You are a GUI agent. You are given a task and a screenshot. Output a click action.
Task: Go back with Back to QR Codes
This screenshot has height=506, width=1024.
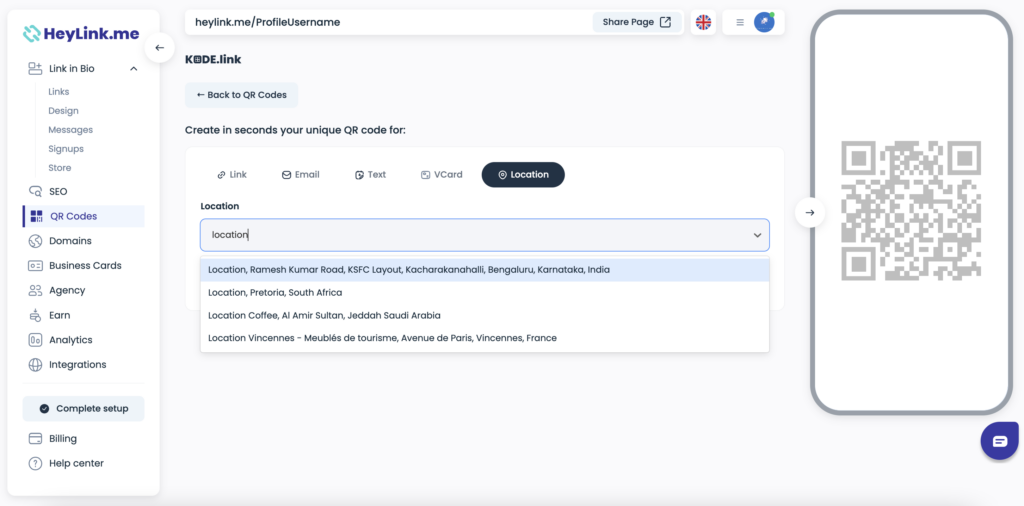point(242,95)
